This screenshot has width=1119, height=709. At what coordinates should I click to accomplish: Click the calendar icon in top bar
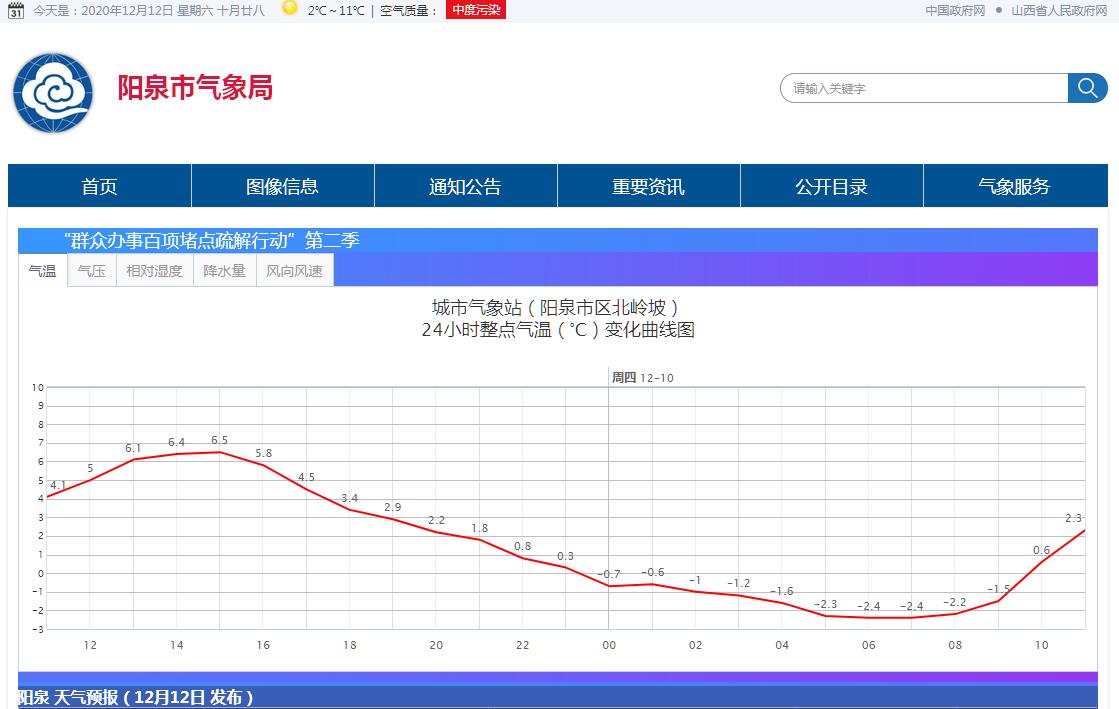pos(16,10)
